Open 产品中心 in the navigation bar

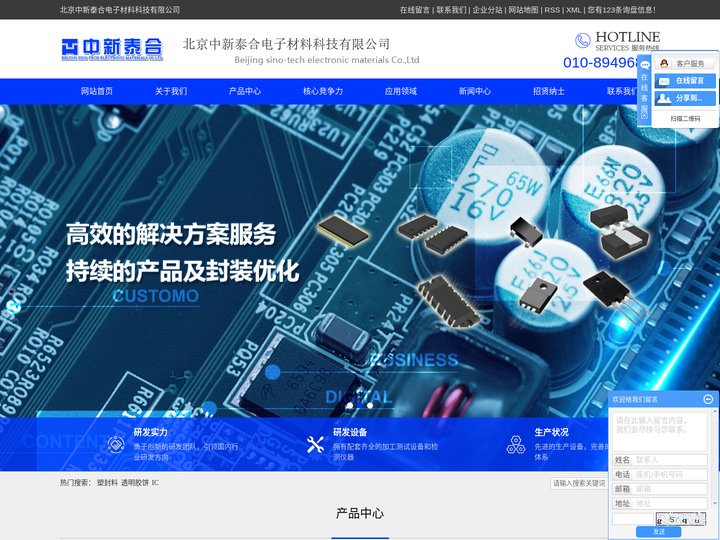(245, 91)
